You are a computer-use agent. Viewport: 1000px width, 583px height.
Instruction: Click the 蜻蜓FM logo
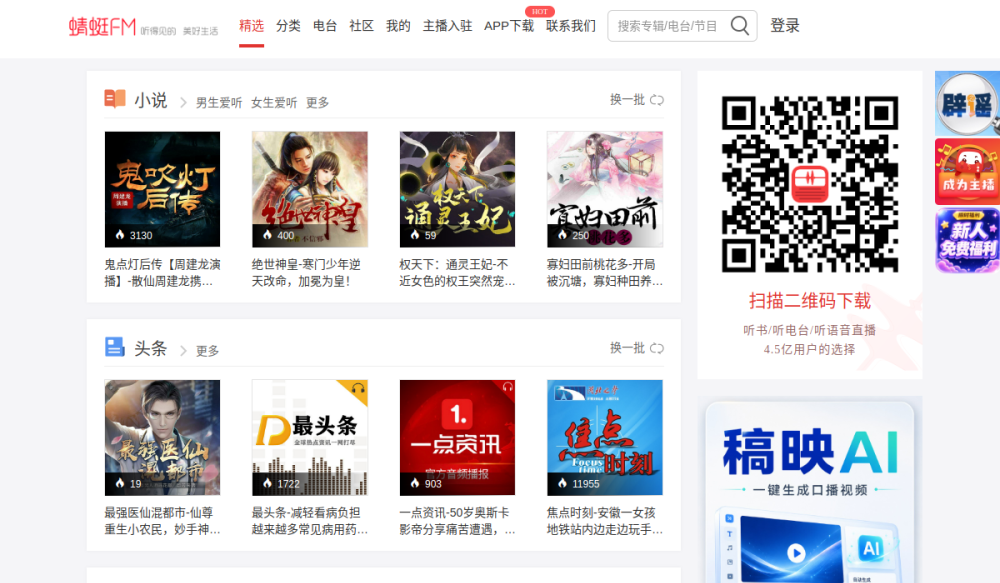(103, 27)
